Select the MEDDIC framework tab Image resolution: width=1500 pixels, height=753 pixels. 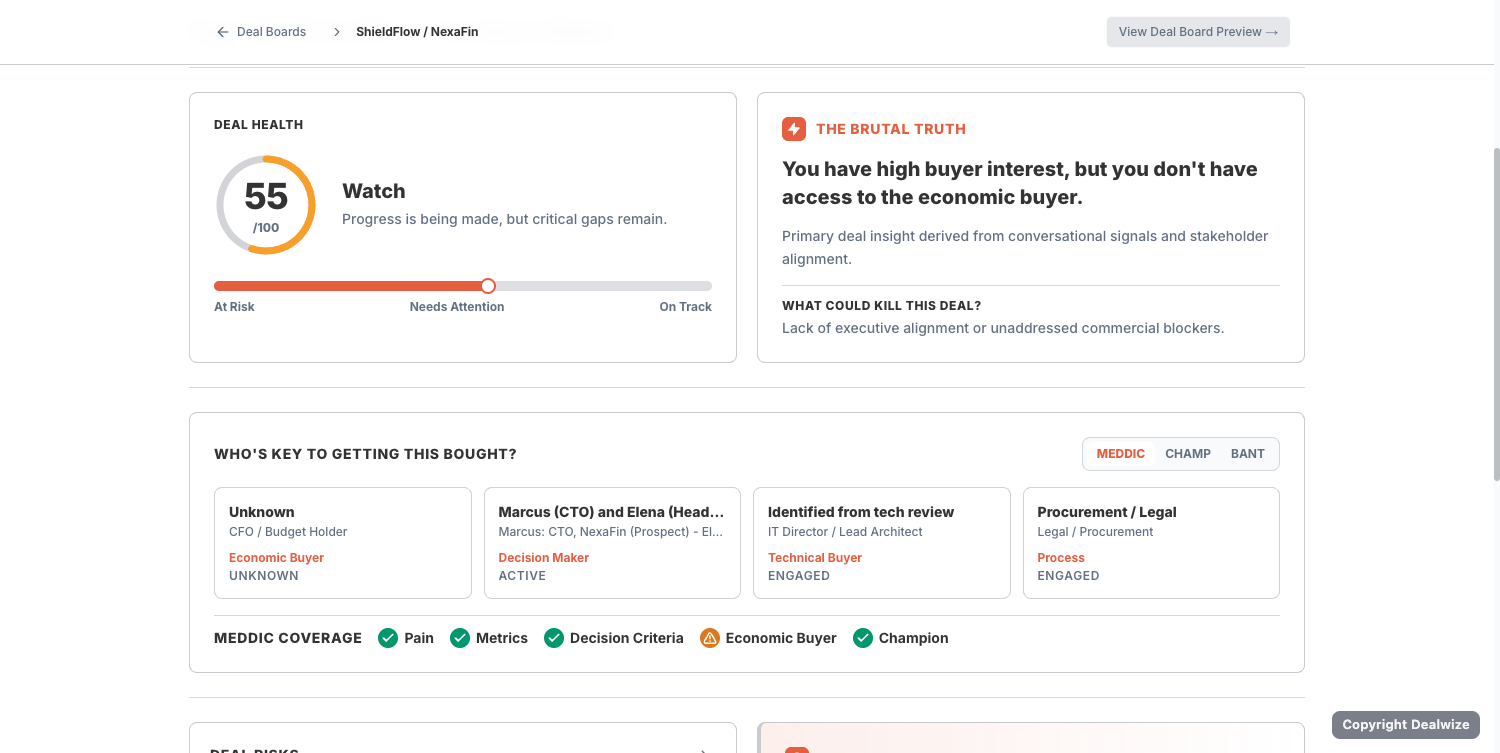(x=1120, y=454)
